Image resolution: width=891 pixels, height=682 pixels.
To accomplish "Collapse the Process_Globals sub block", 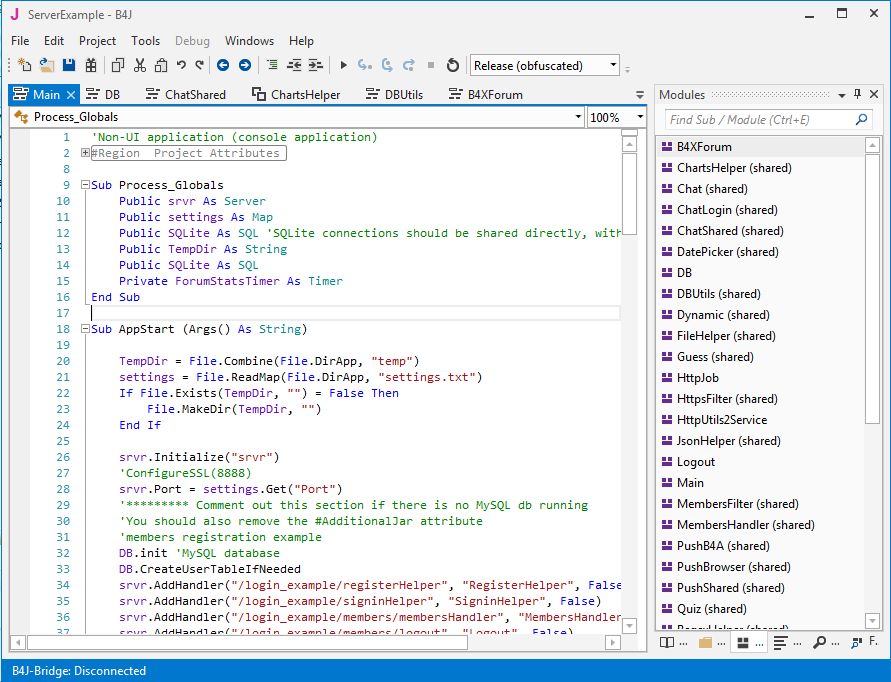I will pyautogui.click(x=85, y=185).
